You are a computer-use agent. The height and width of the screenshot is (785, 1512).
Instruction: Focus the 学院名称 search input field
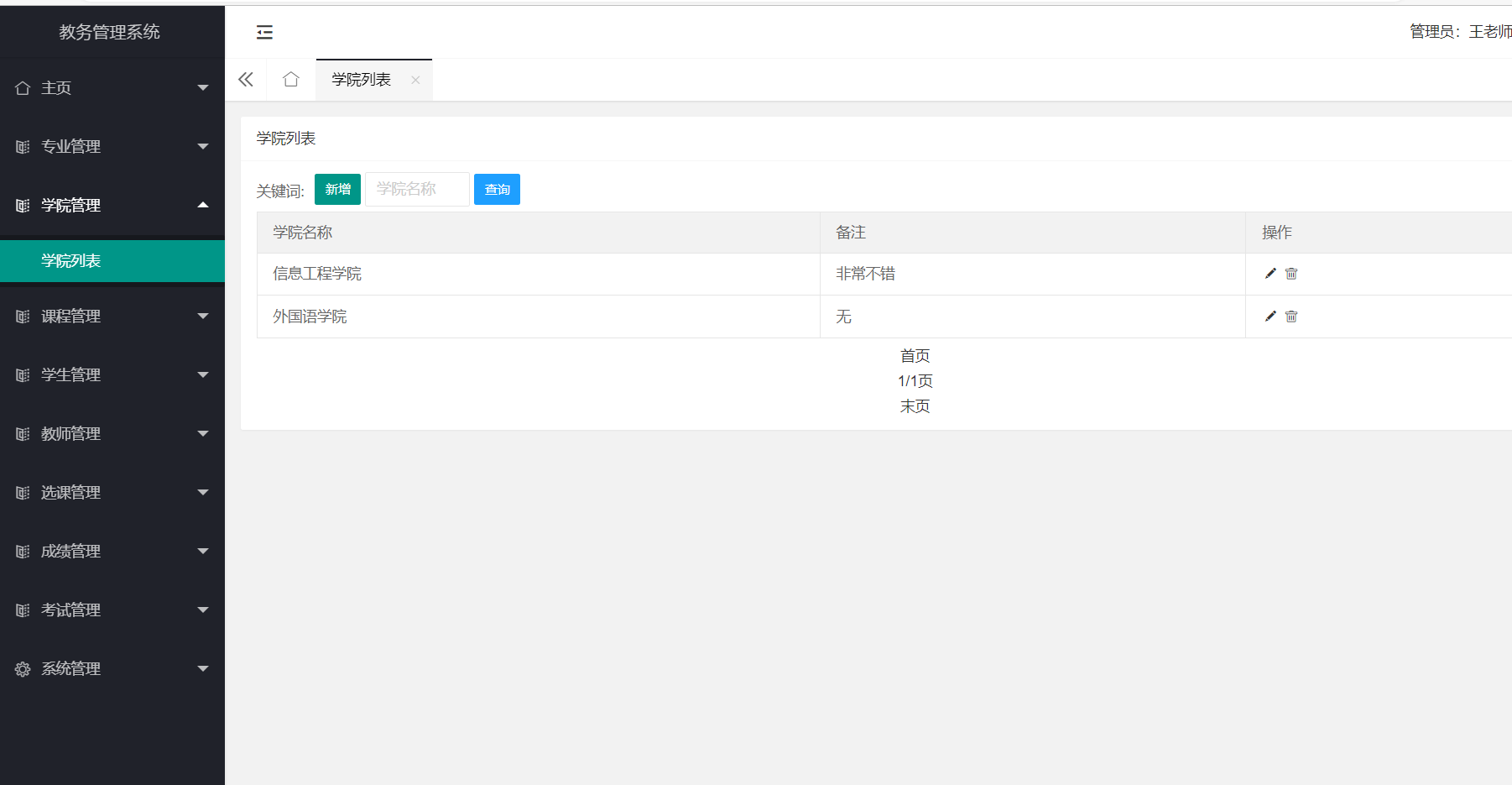click(x=417, y=190)
